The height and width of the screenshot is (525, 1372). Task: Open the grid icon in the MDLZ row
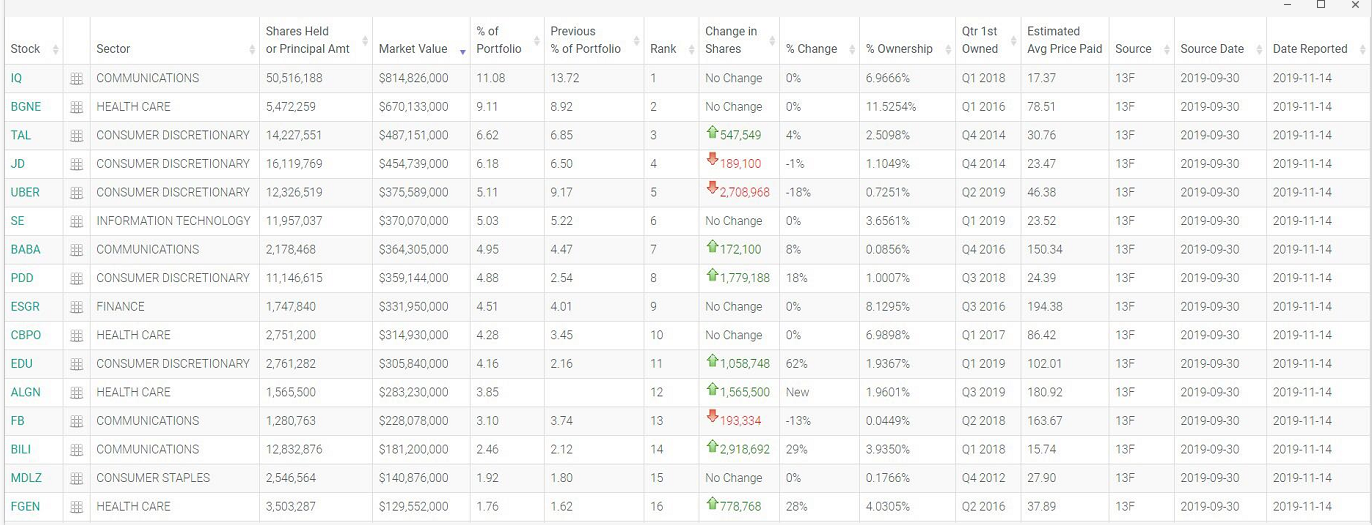click(76, 478)
